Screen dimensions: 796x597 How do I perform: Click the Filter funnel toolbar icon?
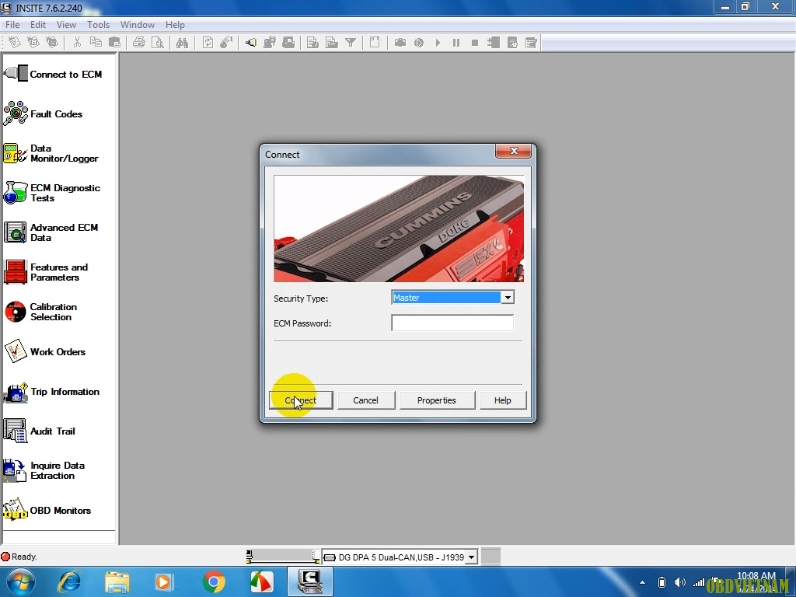(x=350, y=43)
